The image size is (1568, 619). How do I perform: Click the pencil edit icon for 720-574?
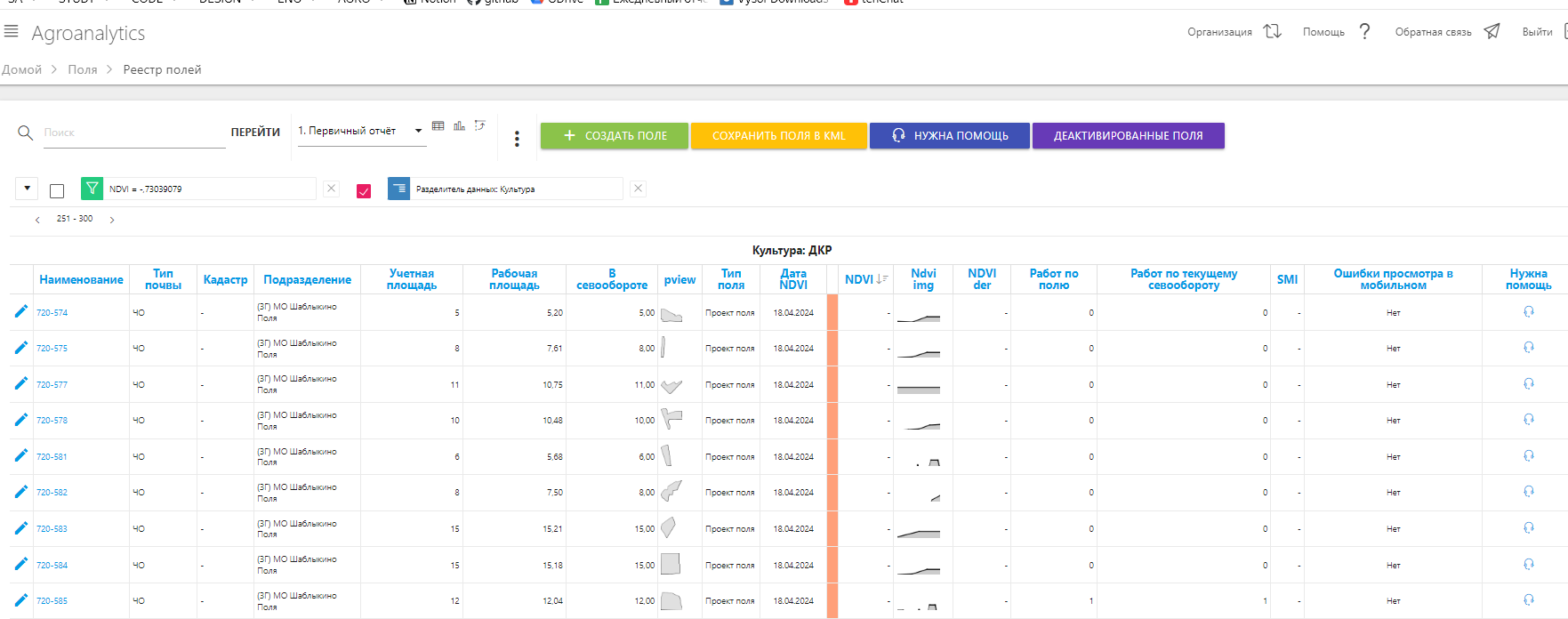coord(21,311)
